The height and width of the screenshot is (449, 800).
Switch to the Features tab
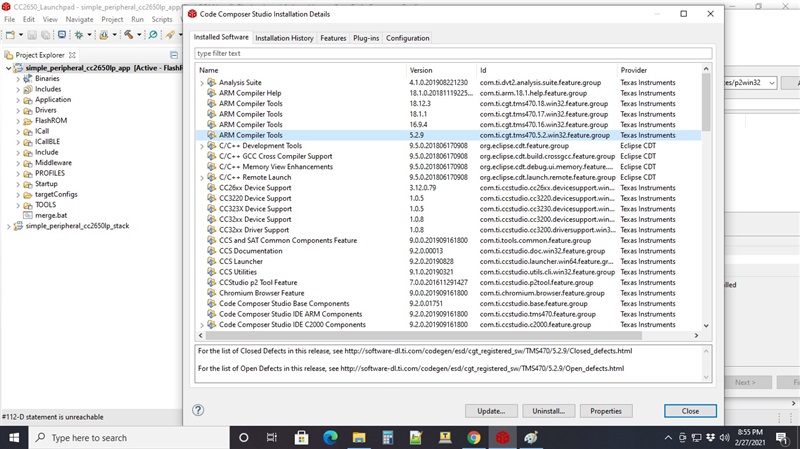(x=333, y=38)
